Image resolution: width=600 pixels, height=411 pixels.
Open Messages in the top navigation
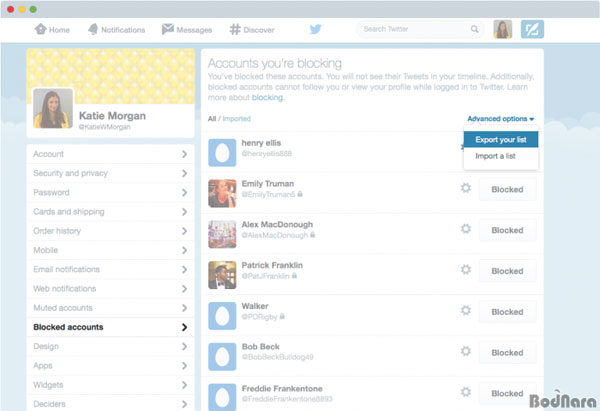(187, 29)
